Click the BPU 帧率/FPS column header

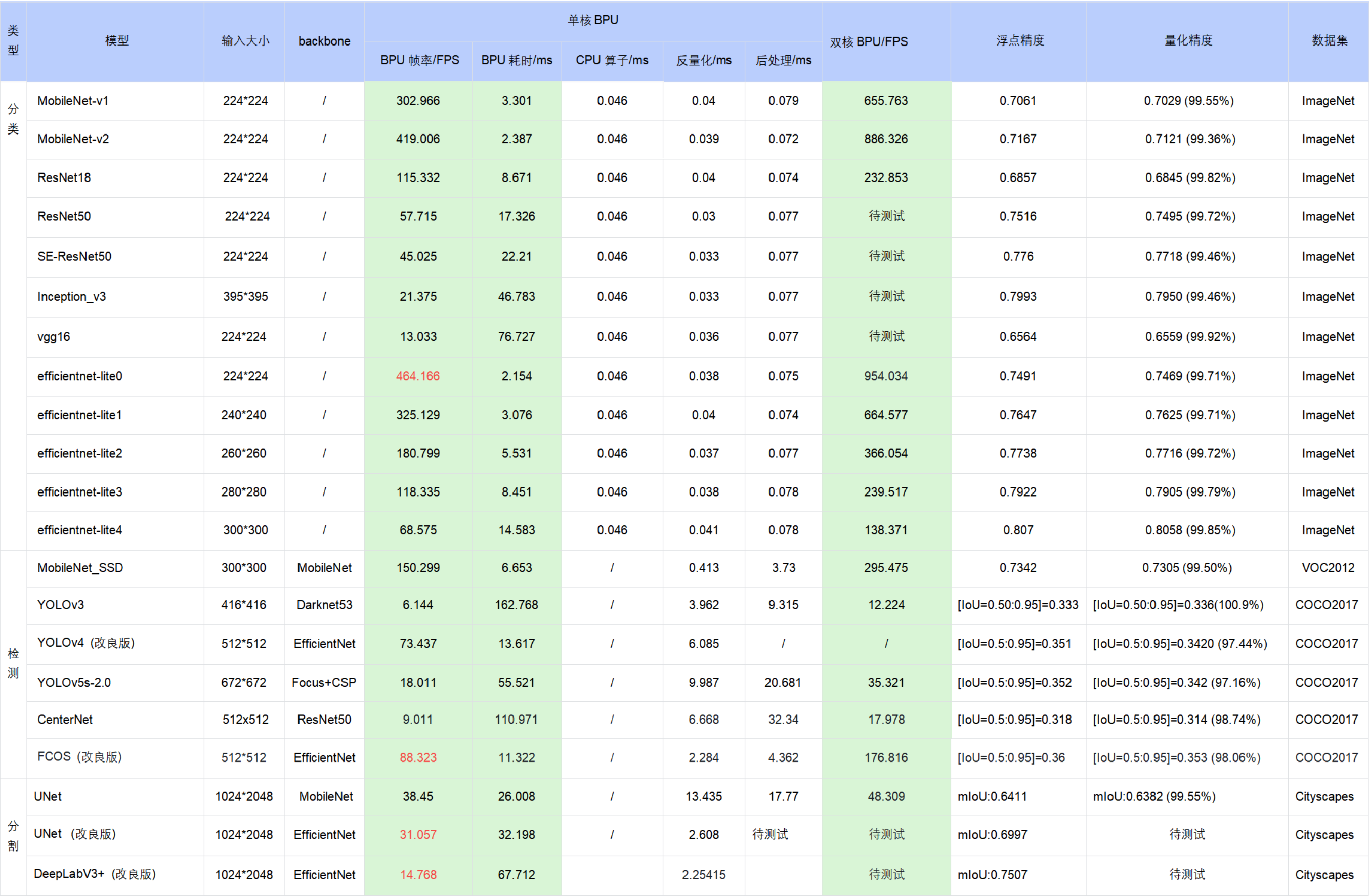[419, 60]
